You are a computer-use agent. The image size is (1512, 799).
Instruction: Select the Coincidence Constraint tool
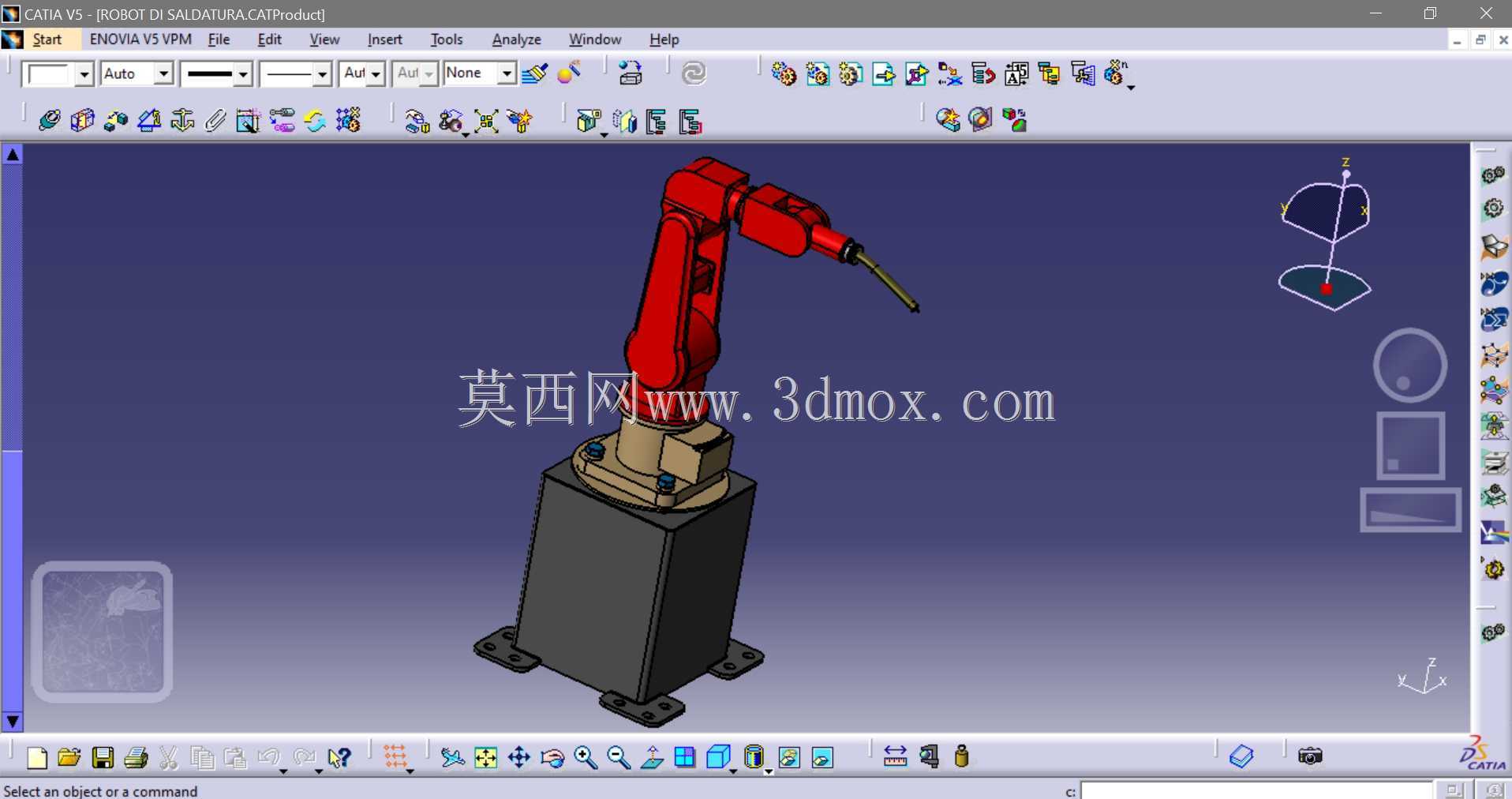pos(49,121)
